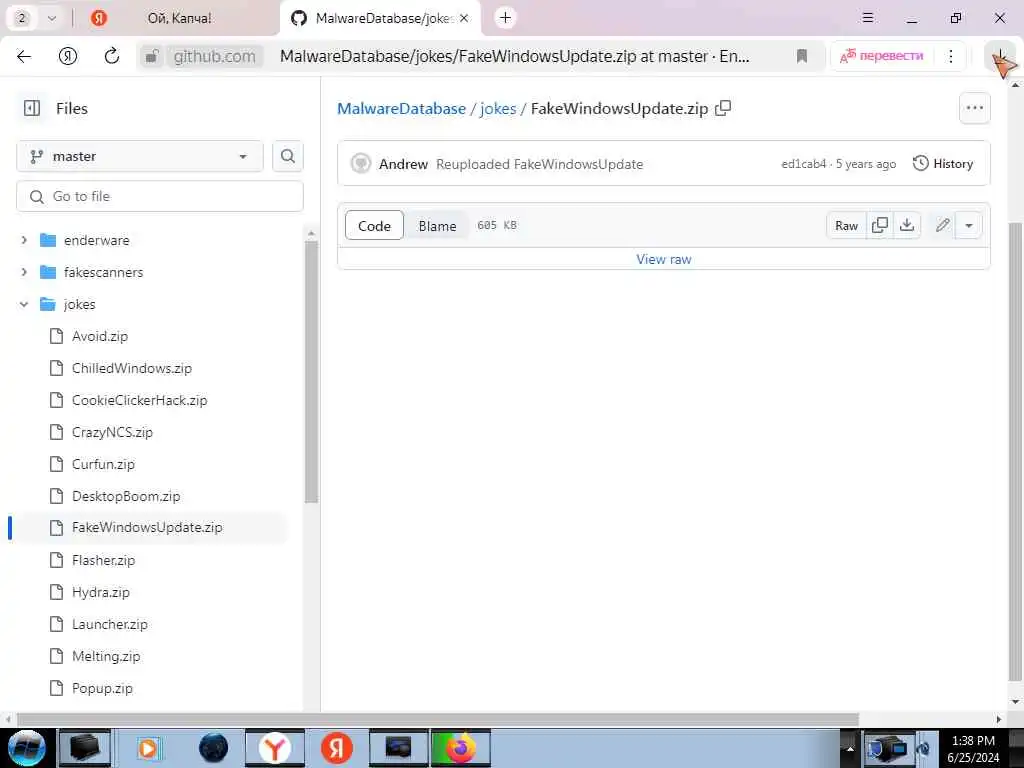Open Hydra.zip file

point(101,592)
